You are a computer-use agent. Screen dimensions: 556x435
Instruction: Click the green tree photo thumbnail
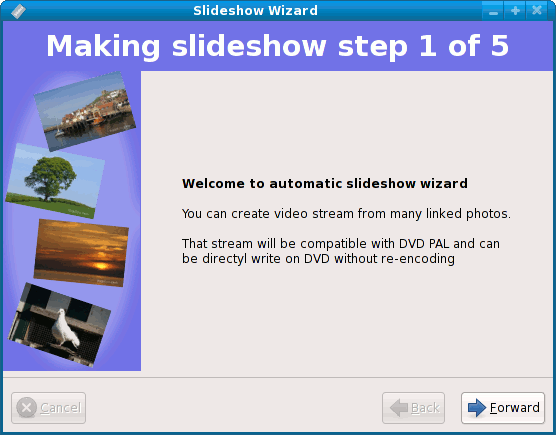55,181
